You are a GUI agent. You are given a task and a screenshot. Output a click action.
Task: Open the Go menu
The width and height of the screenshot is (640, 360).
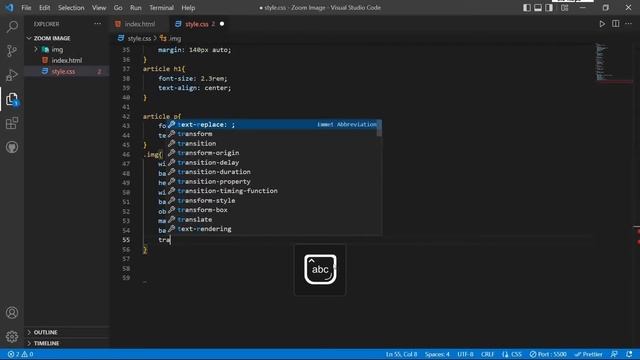[118, 8]
